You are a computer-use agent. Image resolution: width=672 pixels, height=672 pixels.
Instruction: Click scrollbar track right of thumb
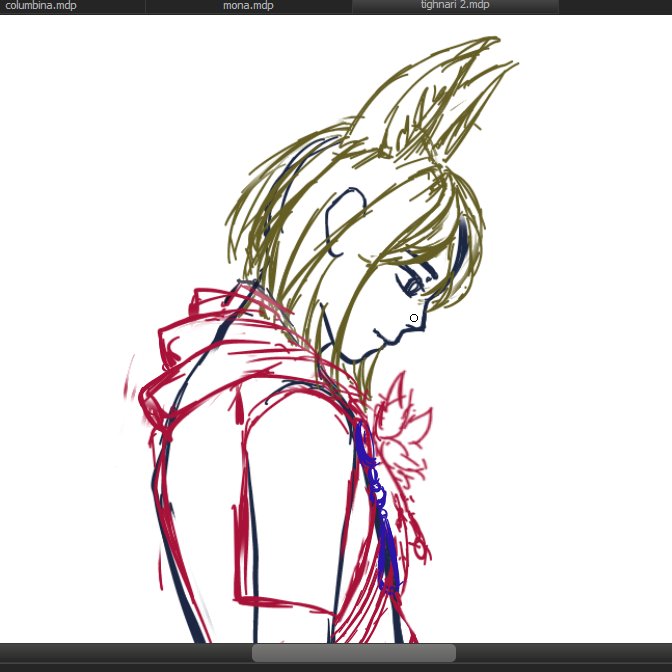[x=564, y=653]
